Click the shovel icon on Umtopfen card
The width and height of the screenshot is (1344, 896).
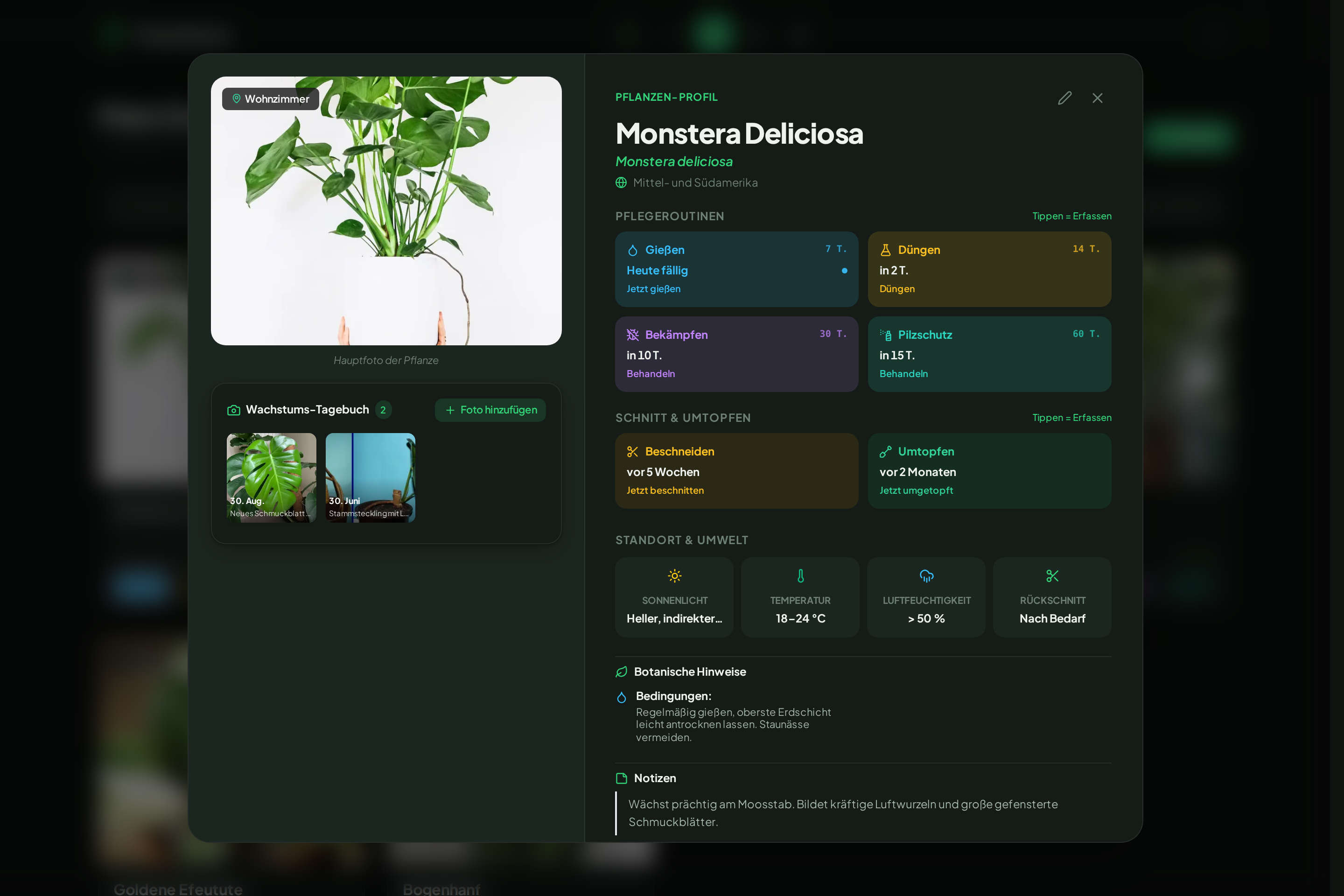click(886, 451)
